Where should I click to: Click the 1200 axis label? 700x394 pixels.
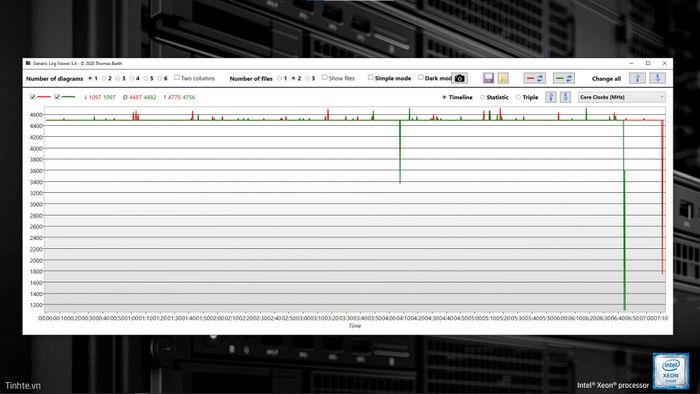click(x=36, y=305)
